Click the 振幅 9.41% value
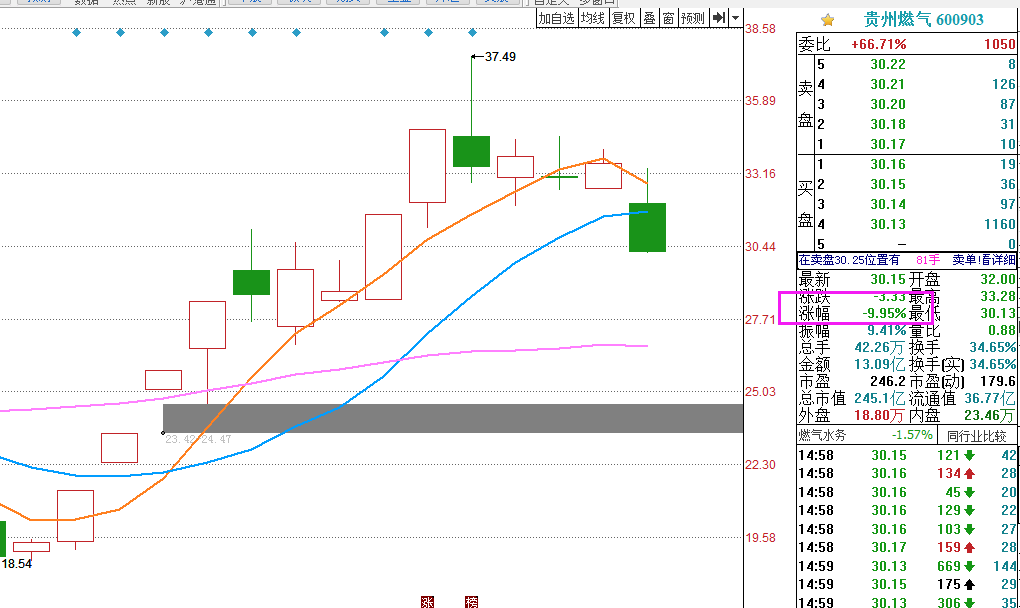The image size is (1020, 608). [x=887, y=330]
